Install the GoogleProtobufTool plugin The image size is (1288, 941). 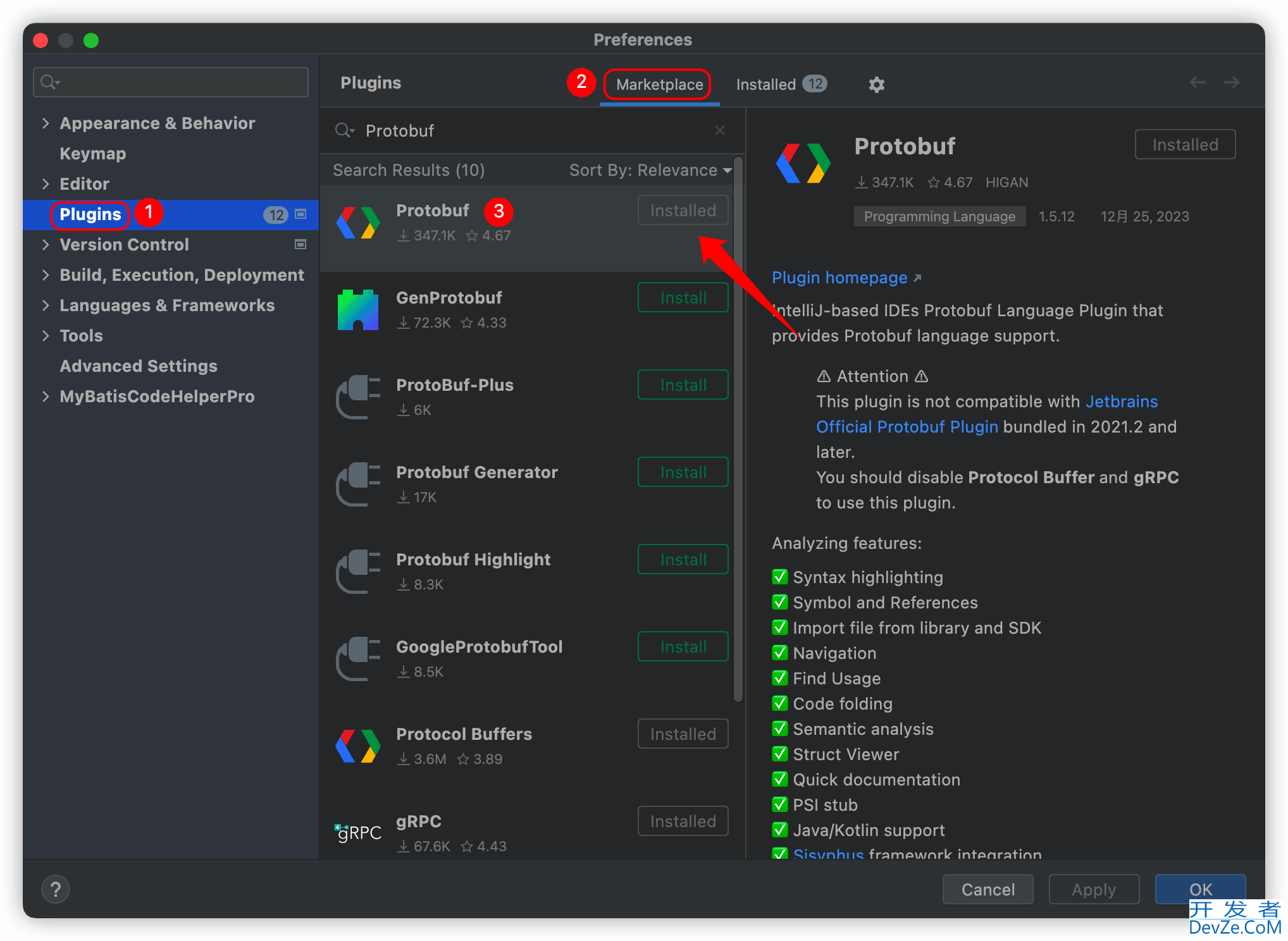[x=683, y=646]
